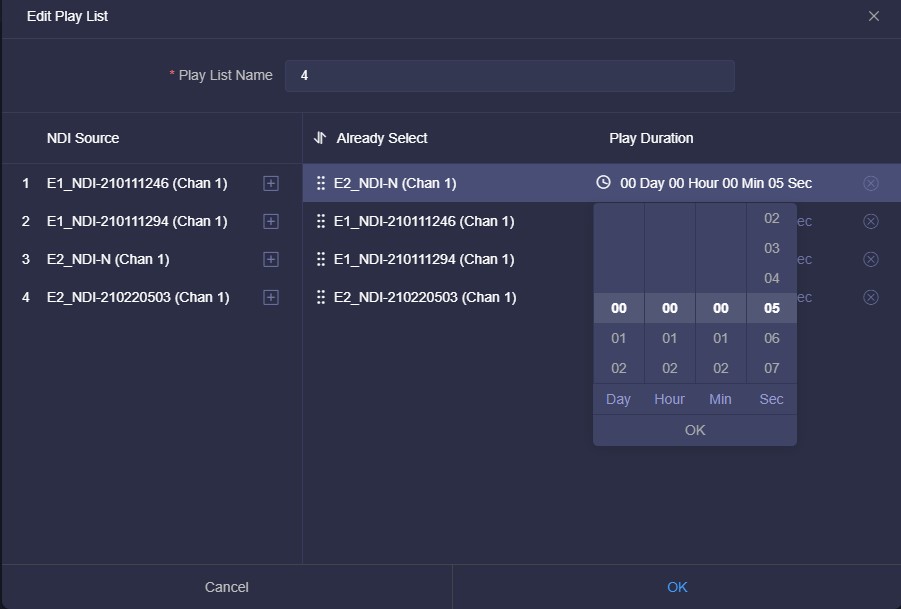This screenshot has height=609, width=901.
Task: Select source row E1_NDI-210111246 (Chan 1)
Action: click(152, 183)
